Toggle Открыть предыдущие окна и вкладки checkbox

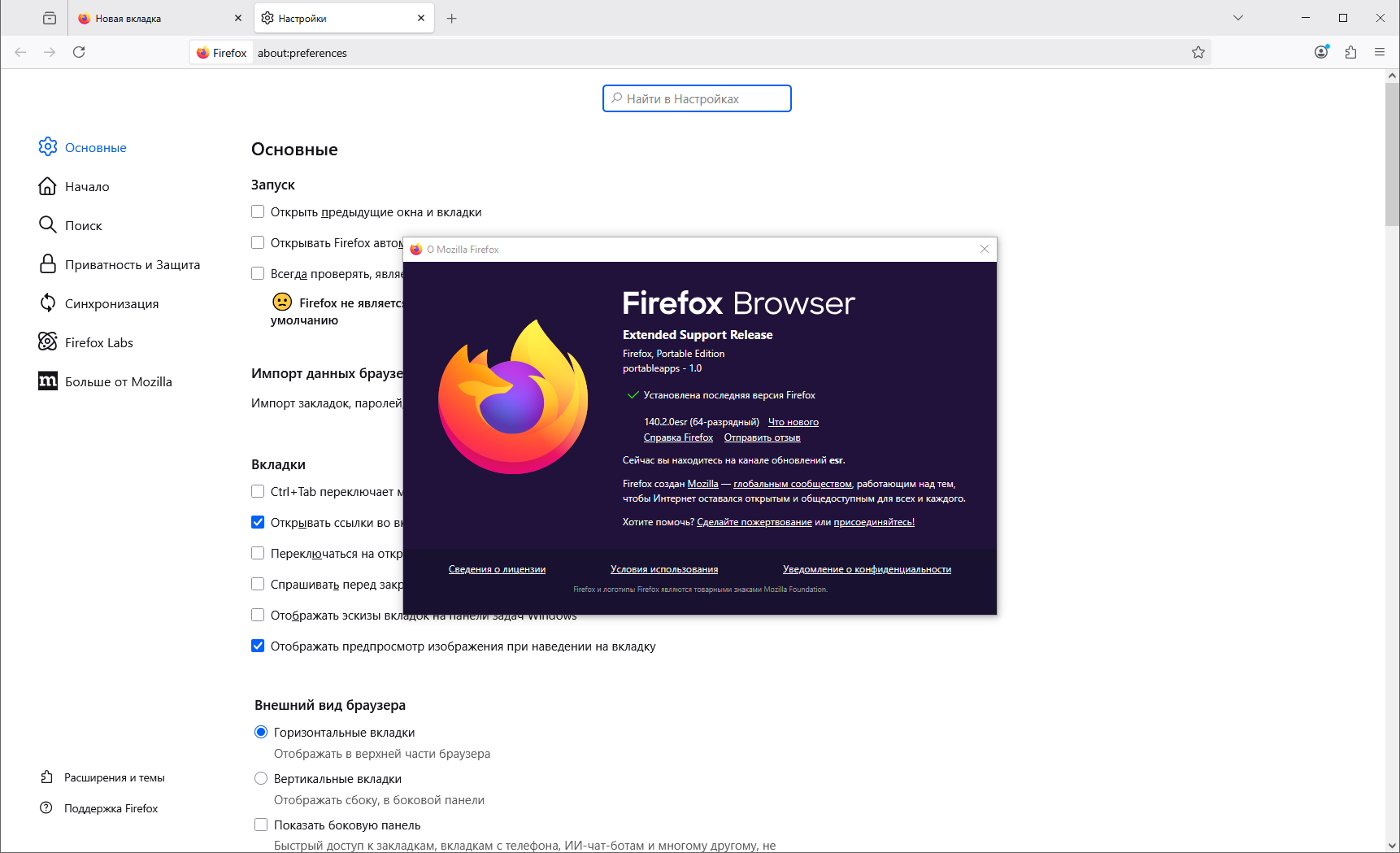(258, 211)
